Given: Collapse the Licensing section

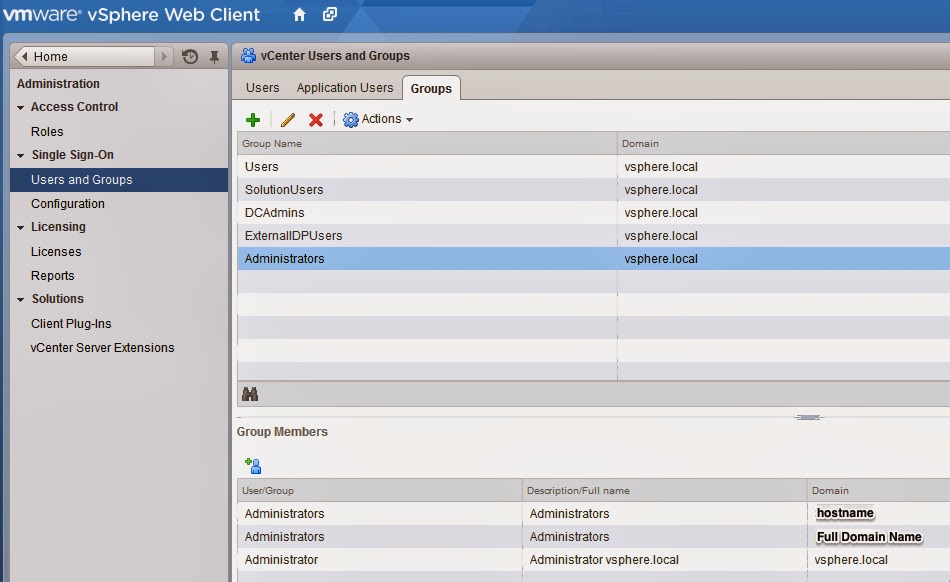Looking at the screenshot, I should [x=21, y=228].
